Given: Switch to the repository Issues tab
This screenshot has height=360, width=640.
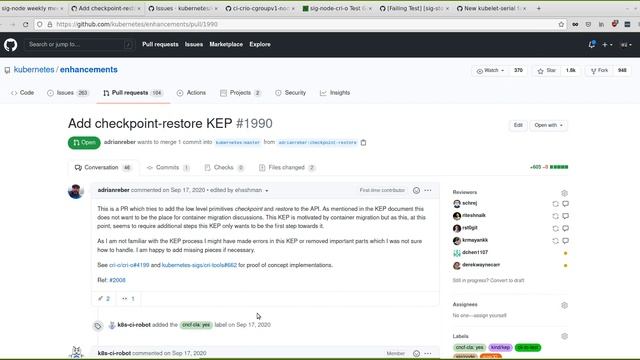Looking at the screenshot, I should (x=68, y=93).
